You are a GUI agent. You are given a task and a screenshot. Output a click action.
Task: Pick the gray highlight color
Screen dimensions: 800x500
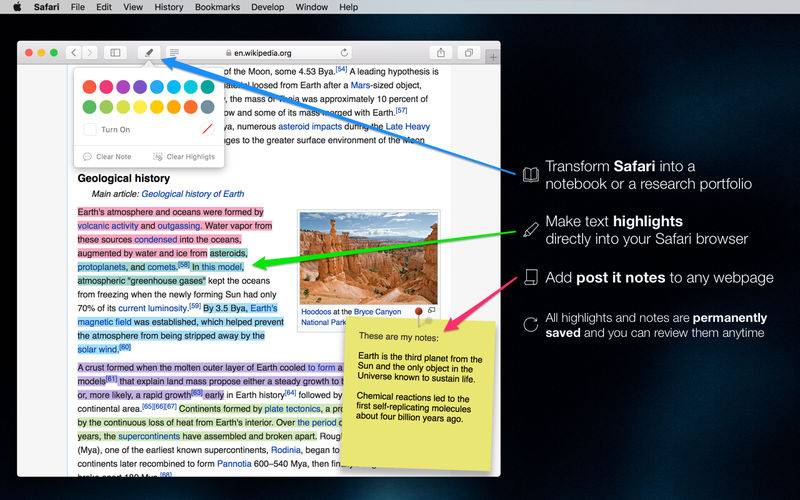click(207, 107)
